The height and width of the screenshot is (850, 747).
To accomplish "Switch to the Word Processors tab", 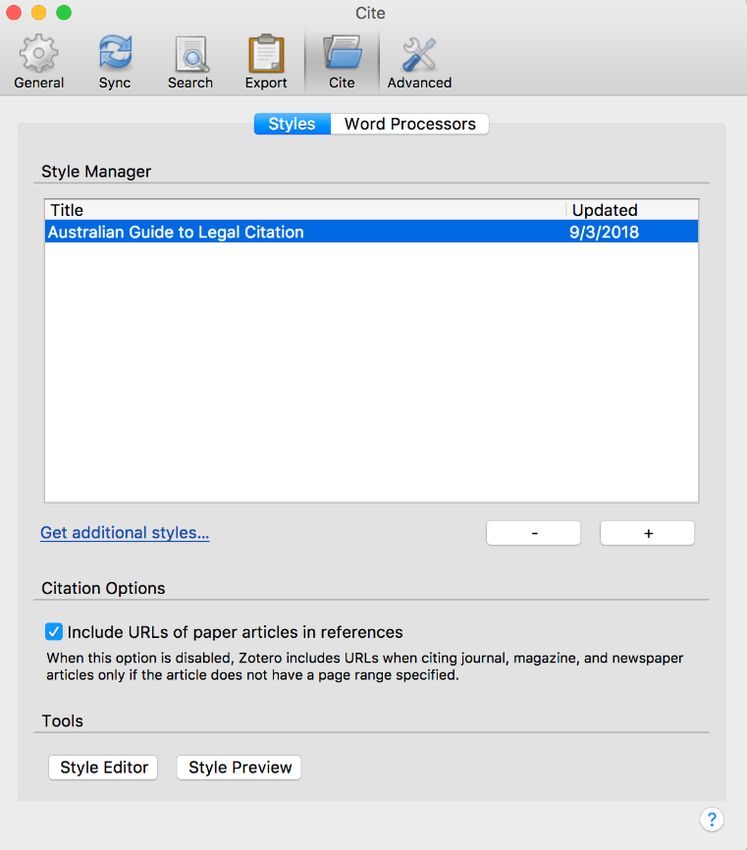I will 410,124.
